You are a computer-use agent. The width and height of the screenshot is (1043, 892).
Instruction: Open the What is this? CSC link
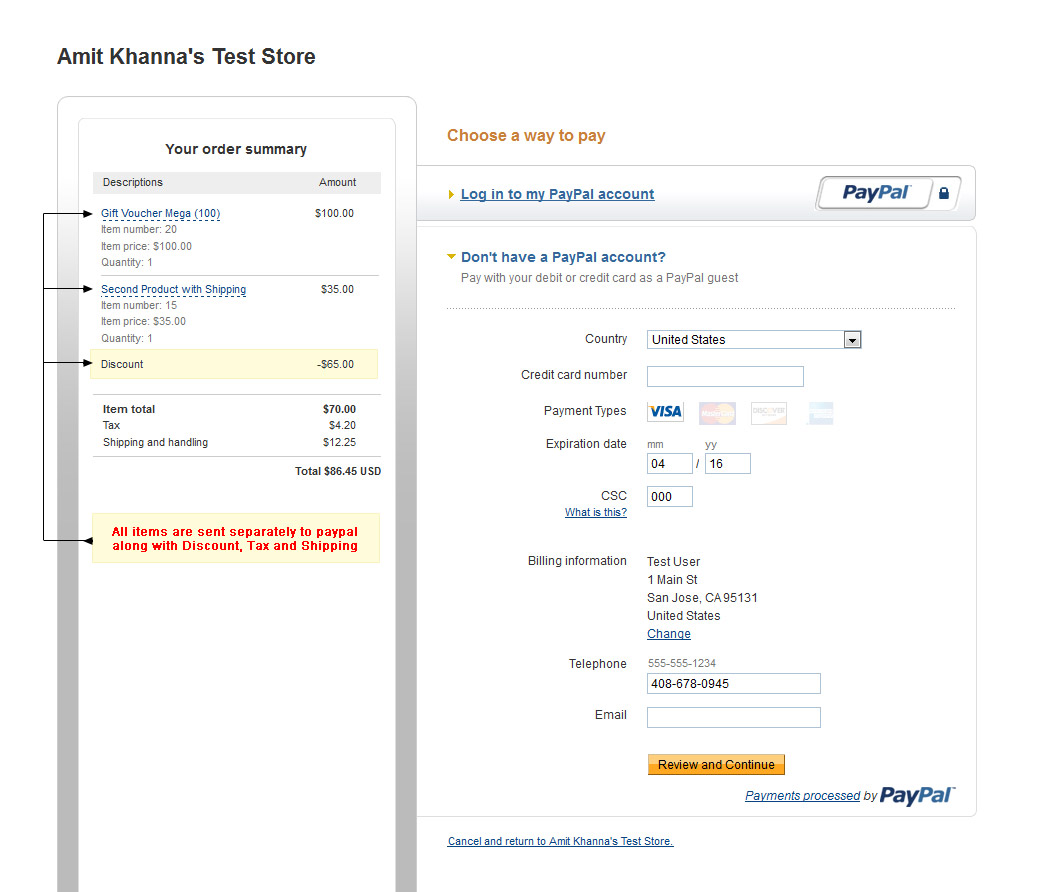click(x=595, y=512)
